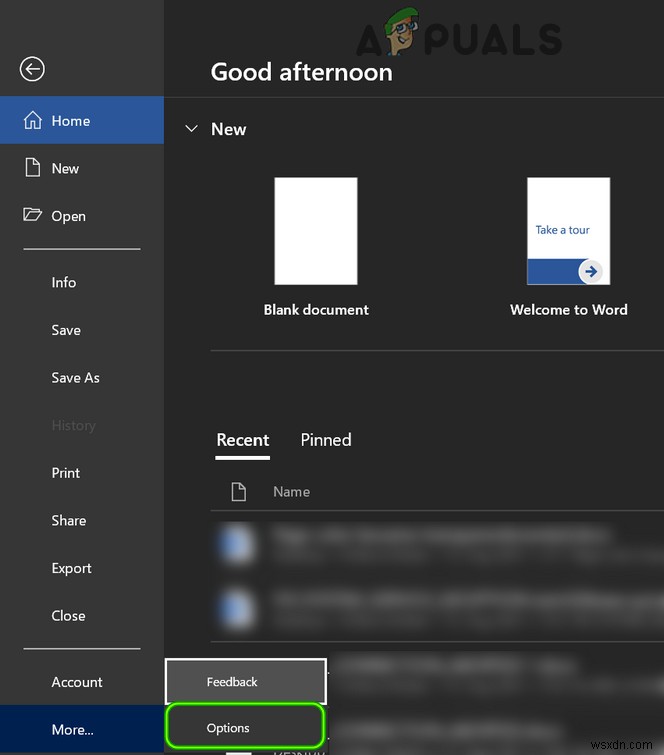The height and width of the screenshot is (755, 664).
Task: Click the Blank document label
Action: point(316,310)
